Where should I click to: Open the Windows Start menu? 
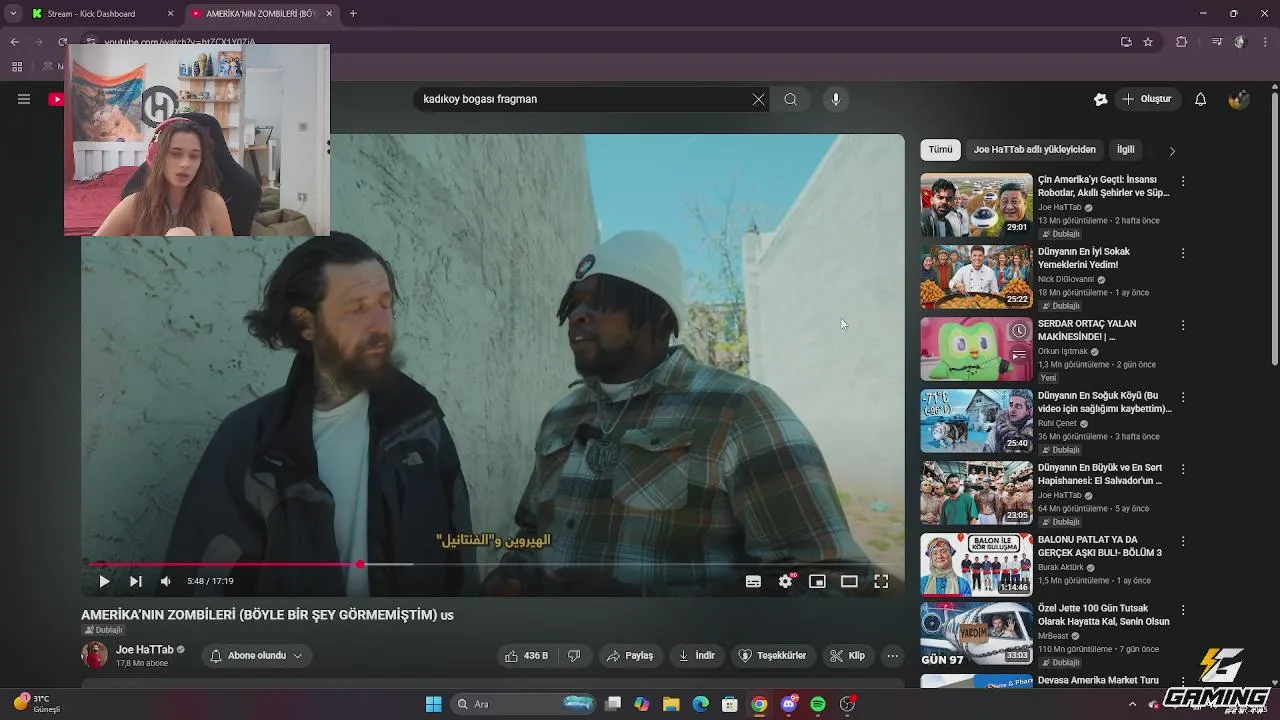click(x=433, y=704)
